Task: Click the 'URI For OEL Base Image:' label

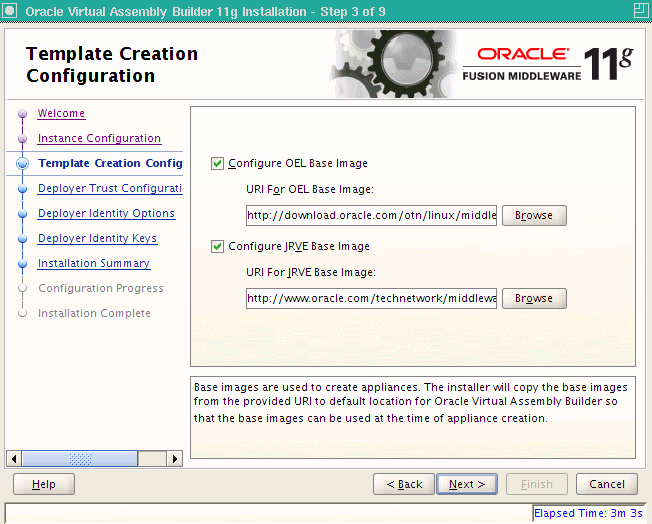Action: point(310,190)
